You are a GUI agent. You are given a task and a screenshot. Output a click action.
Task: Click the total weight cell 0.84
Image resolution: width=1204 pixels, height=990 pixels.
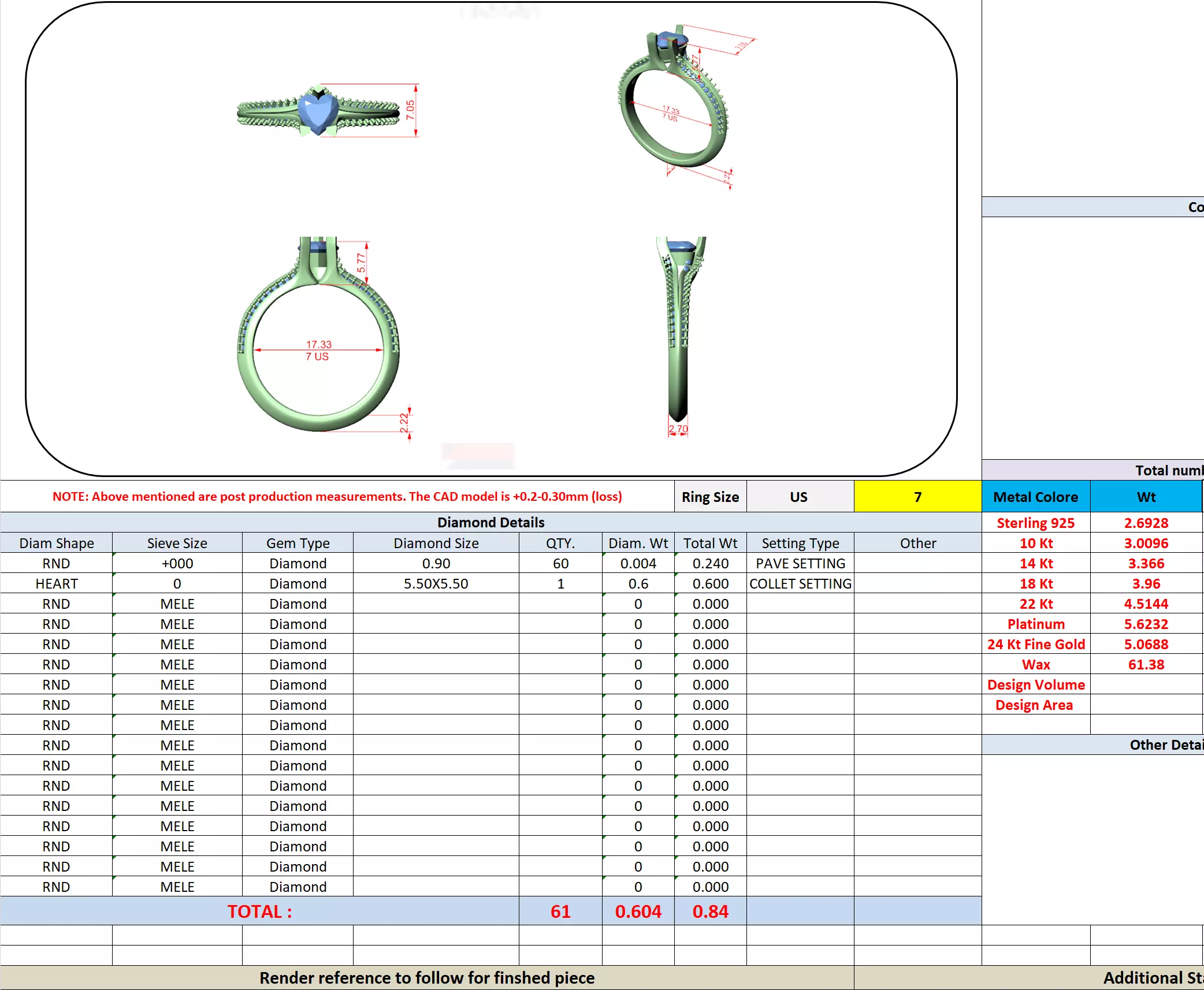click(710, 911)
